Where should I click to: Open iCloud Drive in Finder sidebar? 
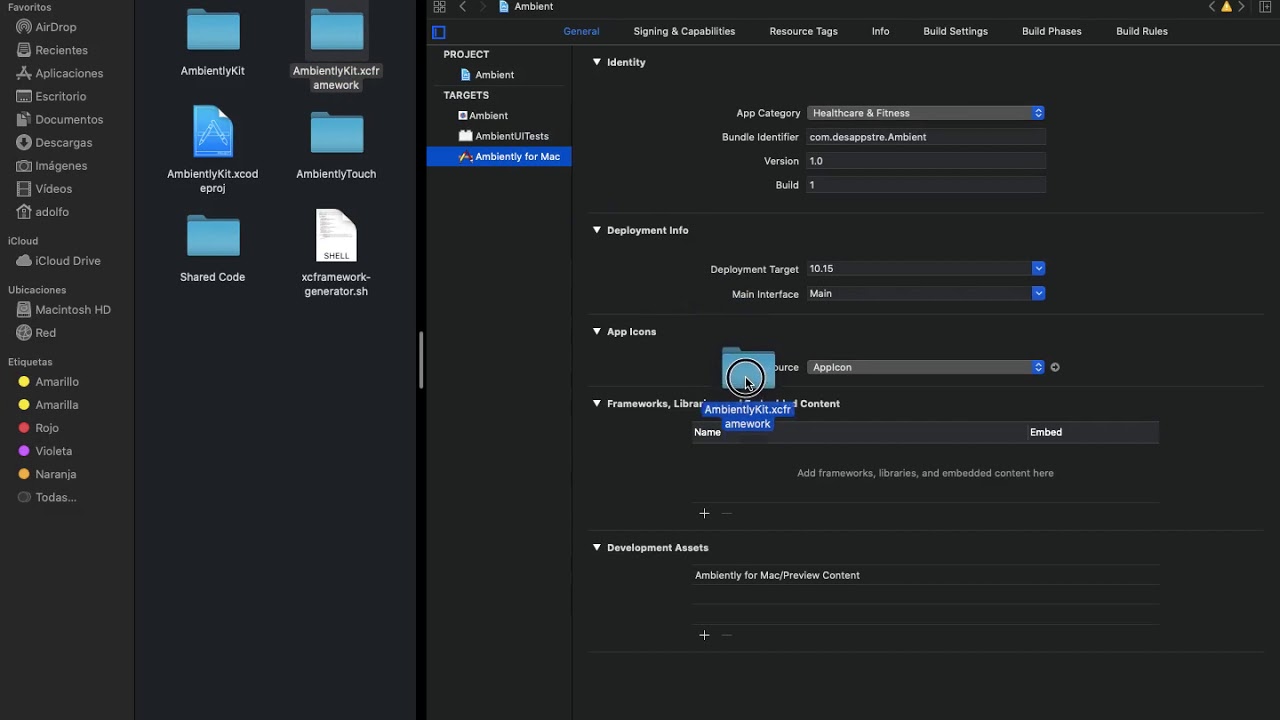[x=59, y=260]
